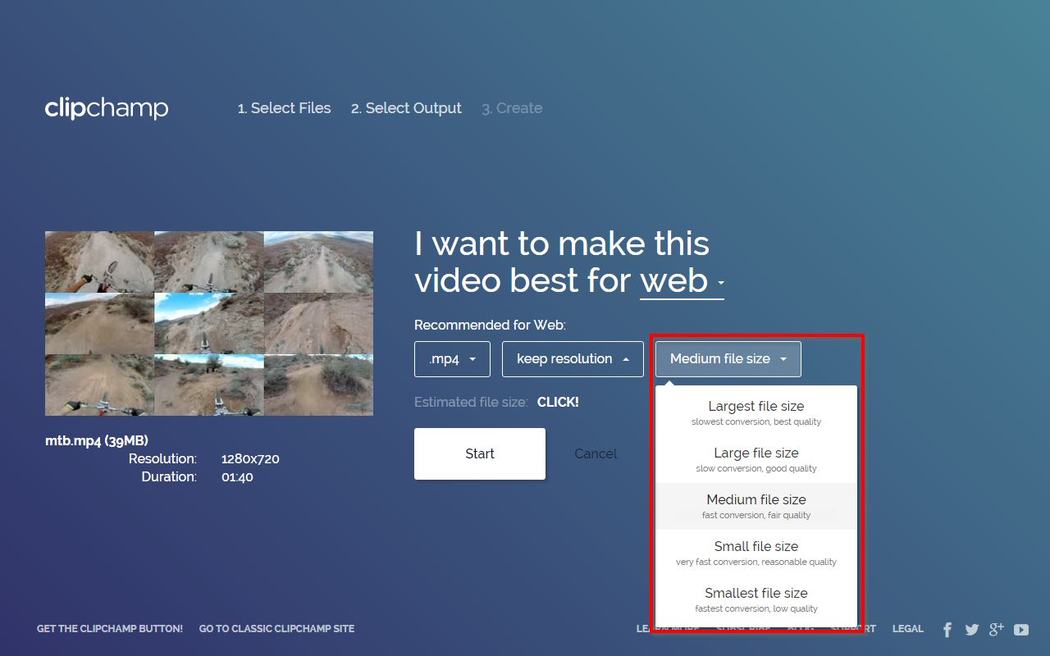Choose Smallest file size option

coord(756,599)
